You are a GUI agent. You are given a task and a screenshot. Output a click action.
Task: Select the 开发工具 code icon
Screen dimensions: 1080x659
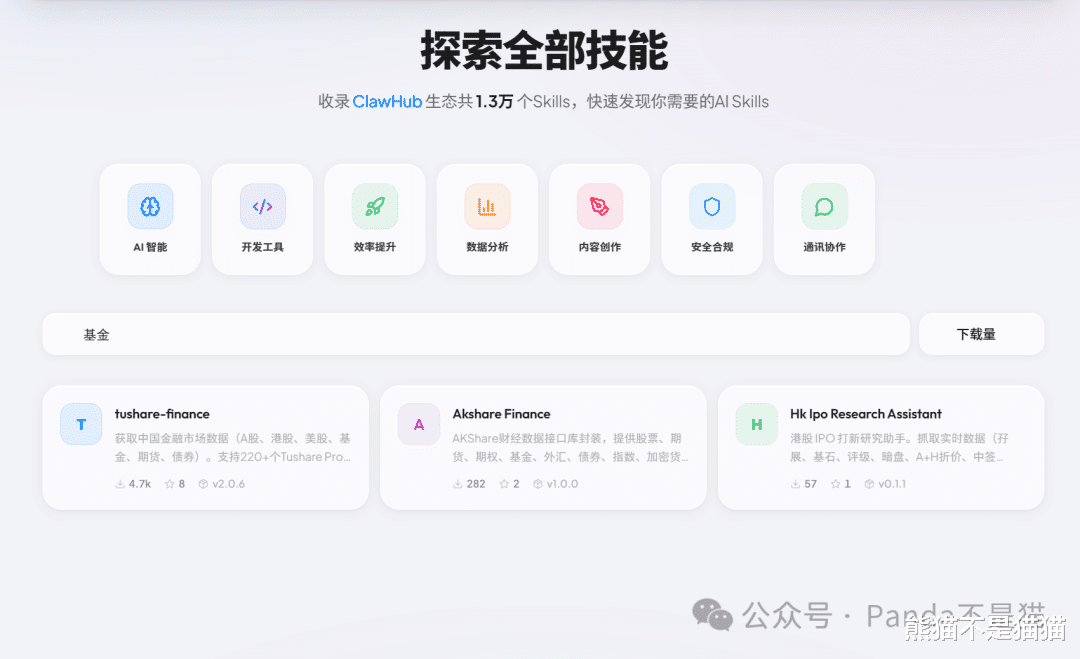(x=262, y=207)
